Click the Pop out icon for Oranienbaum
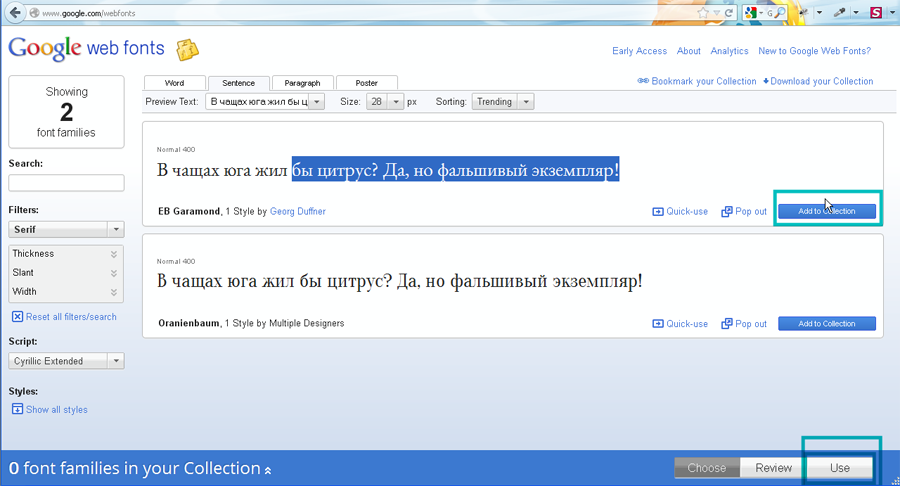Image resolution: width=900 pixels, height=486 pixels. coord(727,324)
